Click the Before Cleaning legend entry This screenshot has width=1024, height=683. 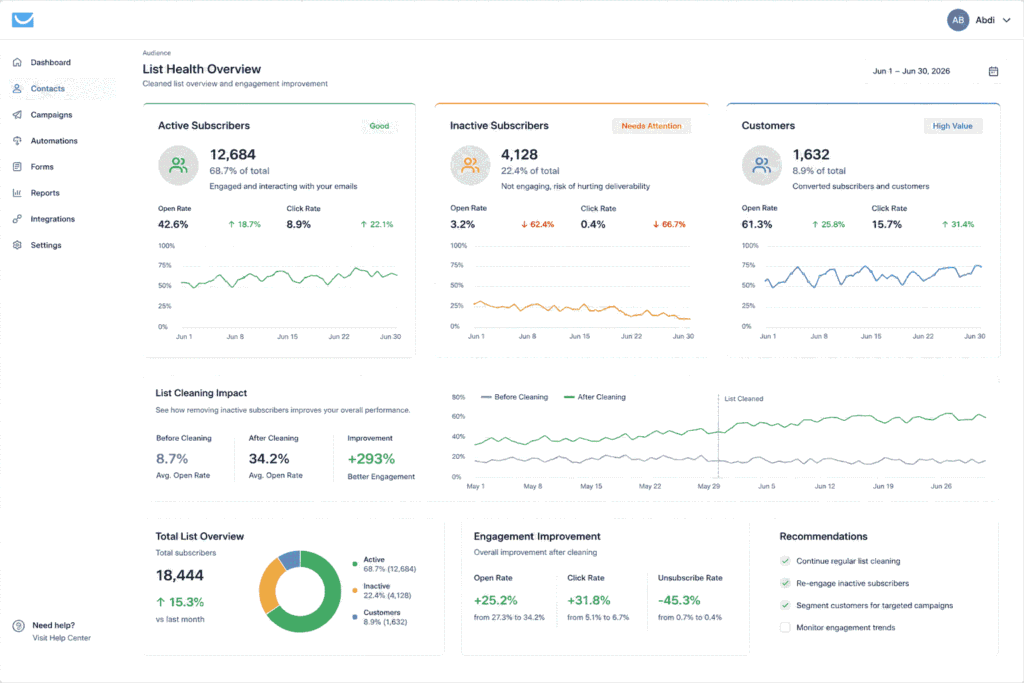515,397
